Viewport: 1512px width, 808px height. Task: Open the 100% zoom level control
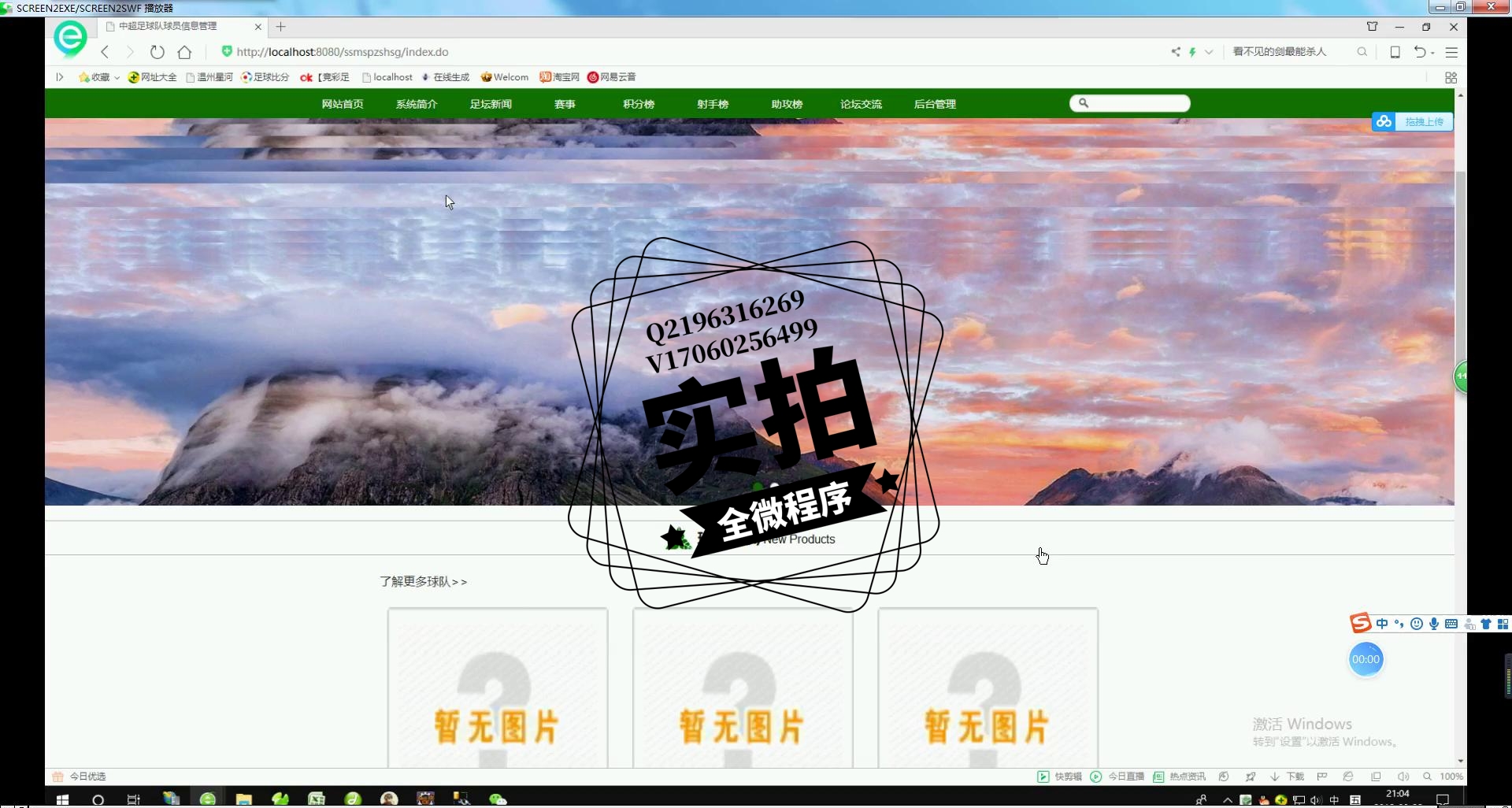tap(1443, 776)
